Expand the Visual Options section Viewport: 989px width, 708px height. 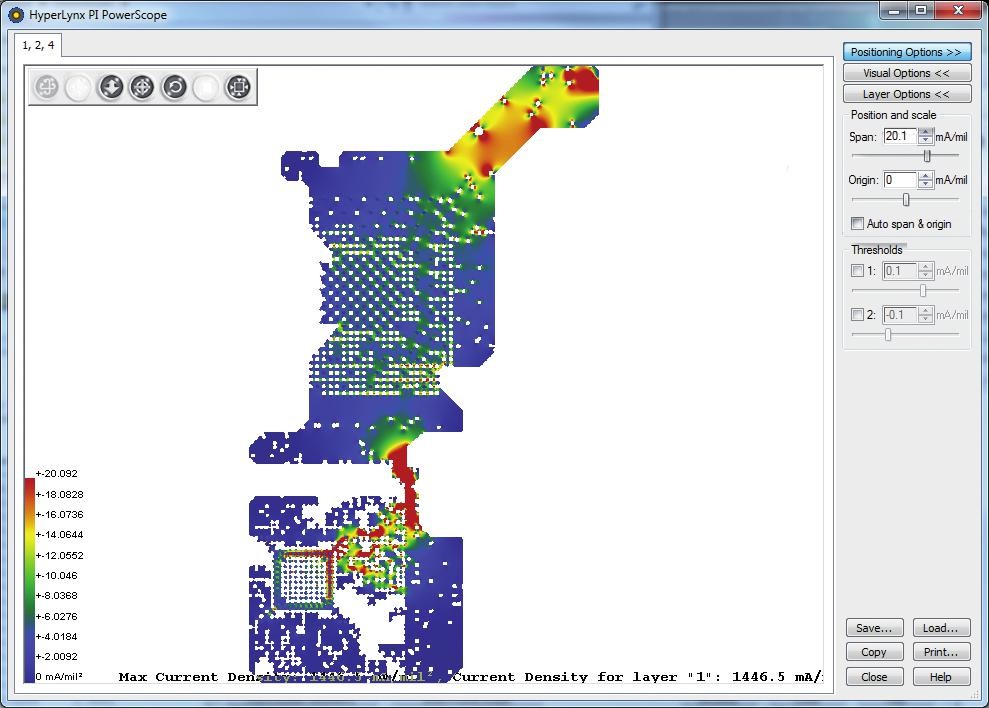906,73
